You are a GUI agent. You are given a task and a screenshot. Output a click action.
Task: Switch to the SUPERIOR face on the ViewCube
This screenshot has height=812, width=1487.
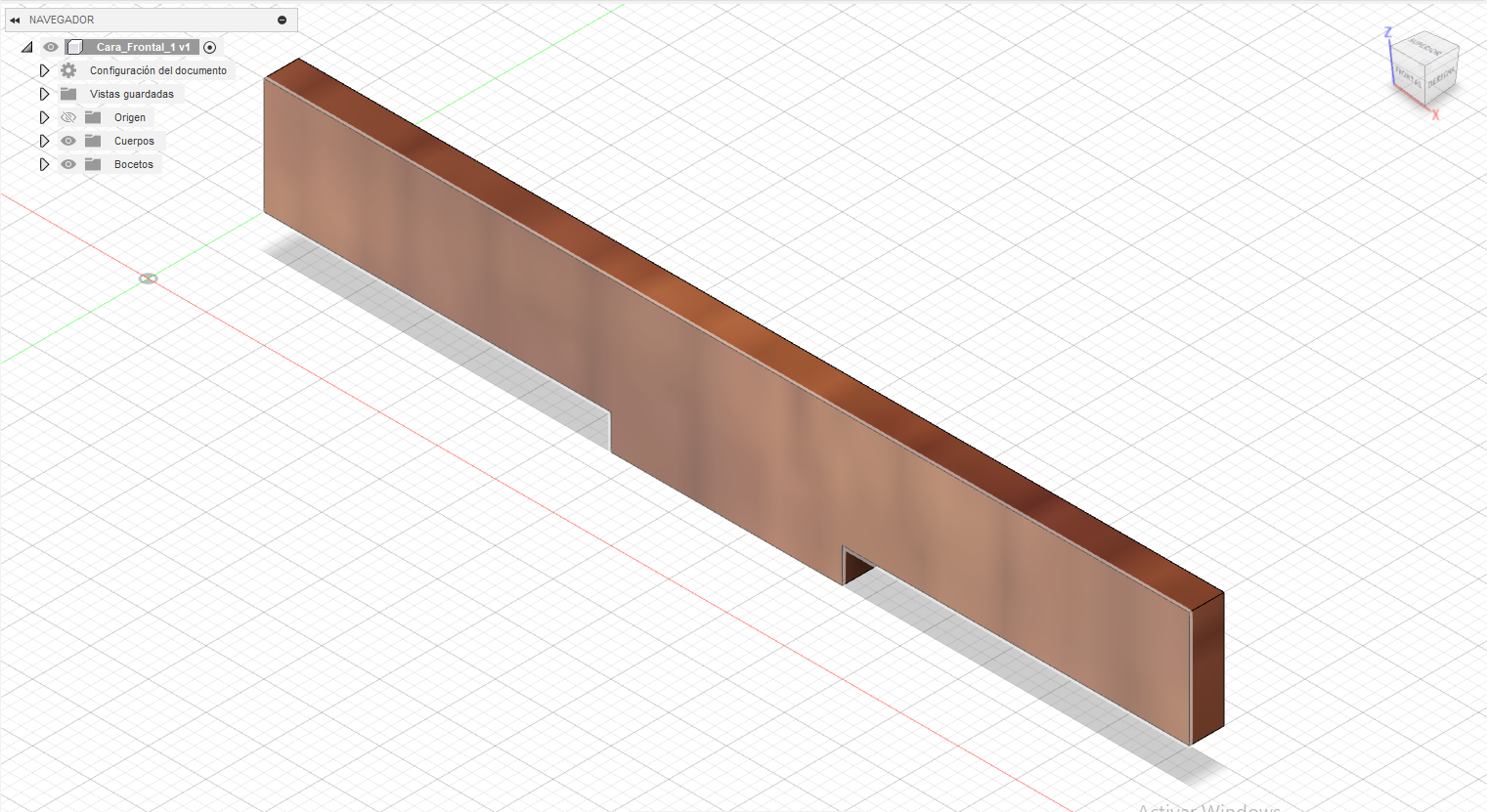point(1426,47)
